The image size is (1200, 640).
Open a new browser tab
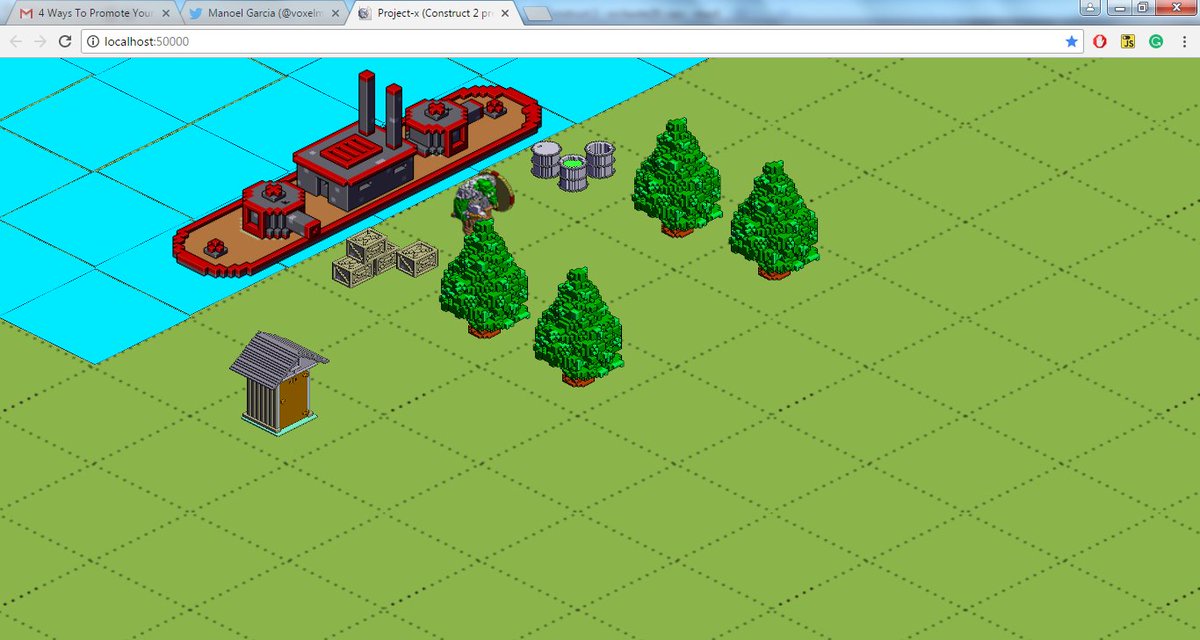click(x=537, y=14)
